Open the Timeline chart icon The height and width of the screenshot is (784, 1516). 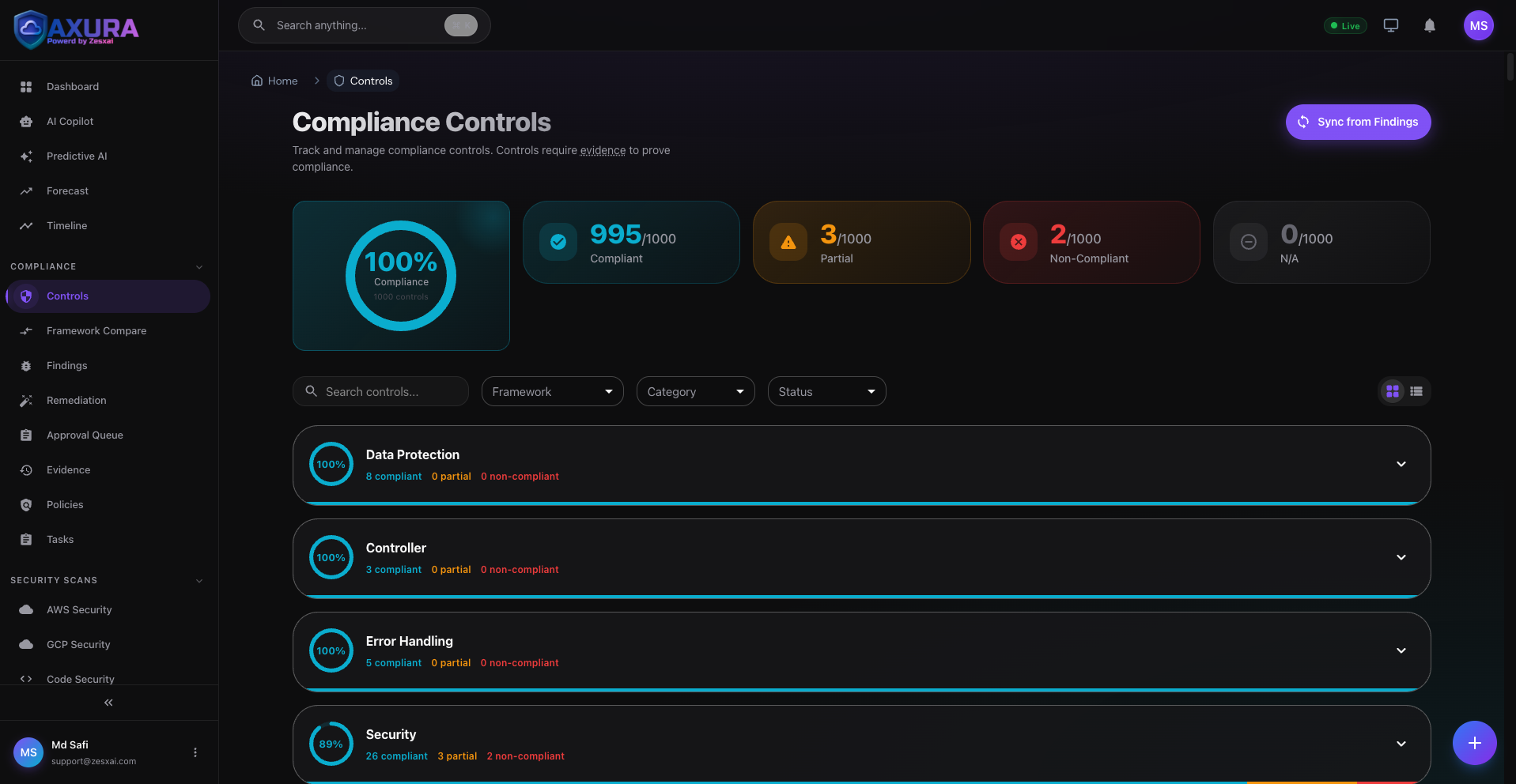point(26,226)
